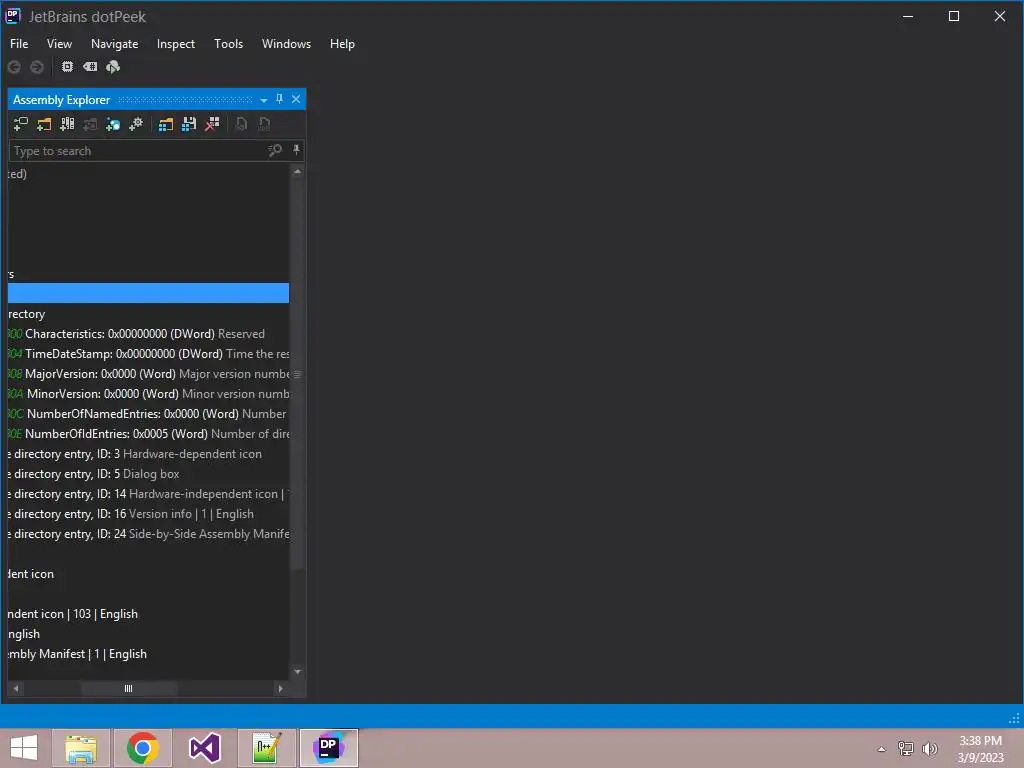
Task: Select the highlighted blue tree row
Action: click(x=148, y=293)
